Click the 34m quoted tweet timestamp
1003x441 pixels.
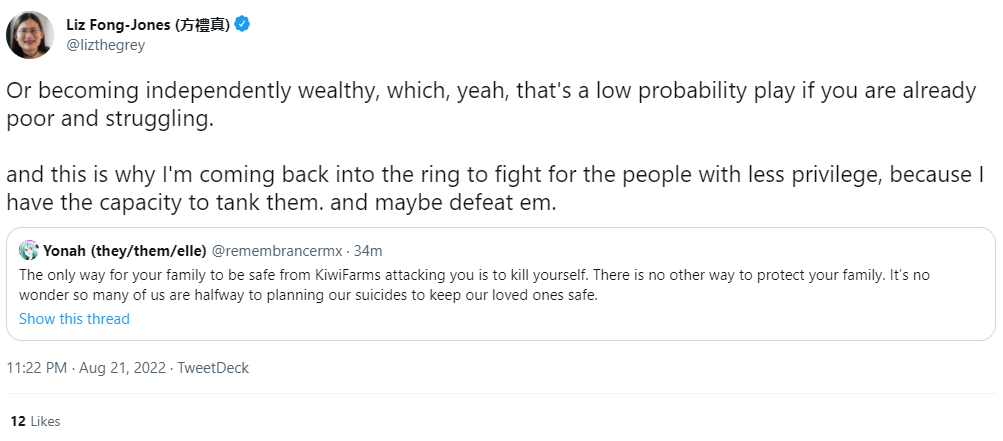(x=368, y=250)
